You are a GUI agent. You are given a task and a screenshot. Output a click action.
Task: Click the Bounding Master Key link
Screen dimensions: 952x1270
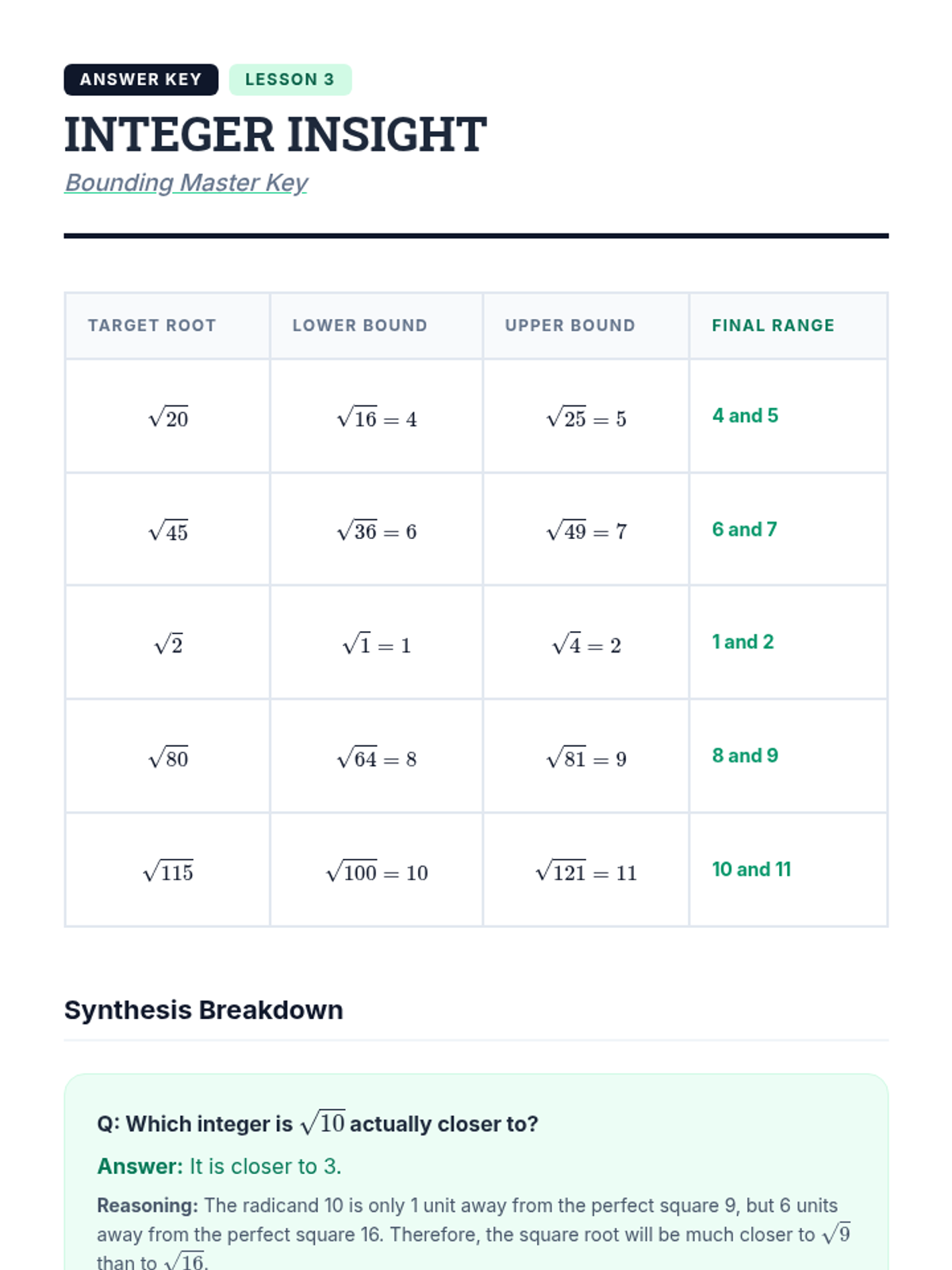point(186,183)
